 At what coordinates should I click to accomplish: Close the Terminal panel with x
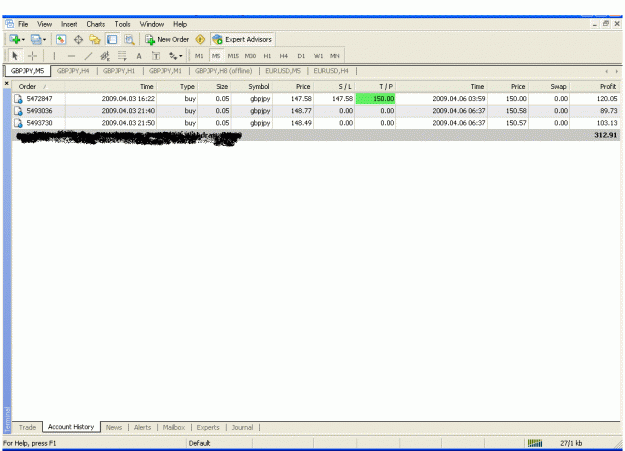click(x=6, y=83)
